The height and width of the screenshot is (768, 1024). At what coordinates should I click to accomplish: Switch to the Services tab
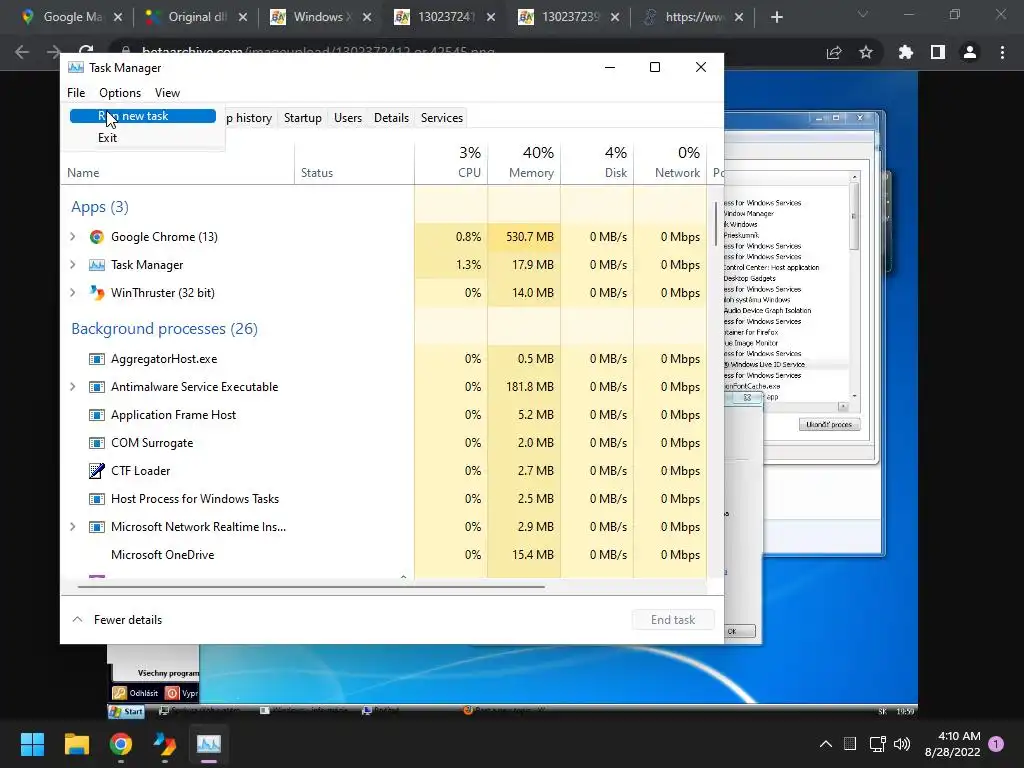pos(441,118)
